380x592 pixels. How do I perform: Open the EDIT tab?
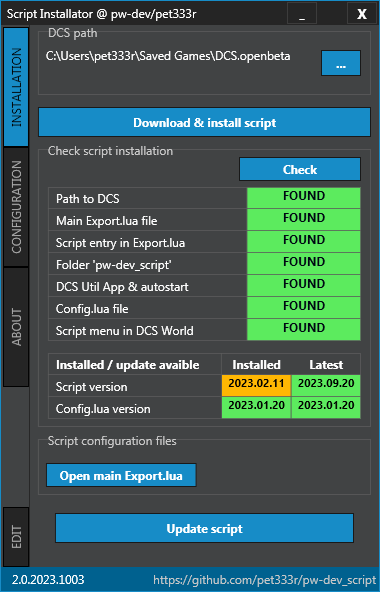point(16,536)
